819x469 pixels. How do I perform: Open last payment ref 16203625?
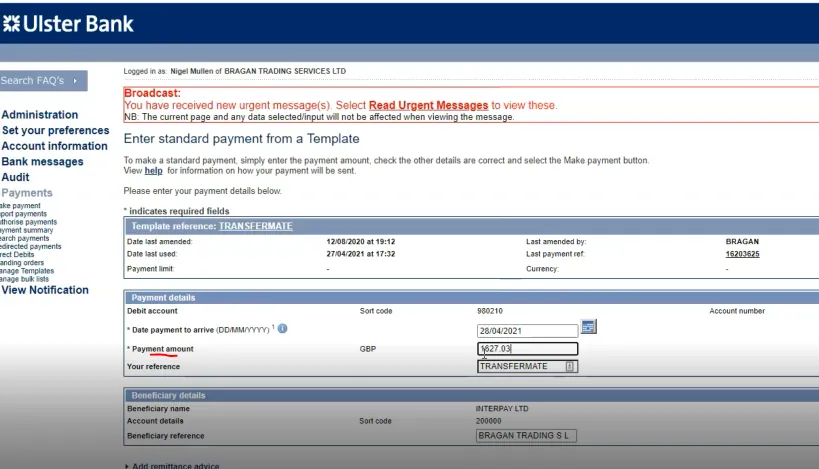pyautogui.click(x=742, y=254)
